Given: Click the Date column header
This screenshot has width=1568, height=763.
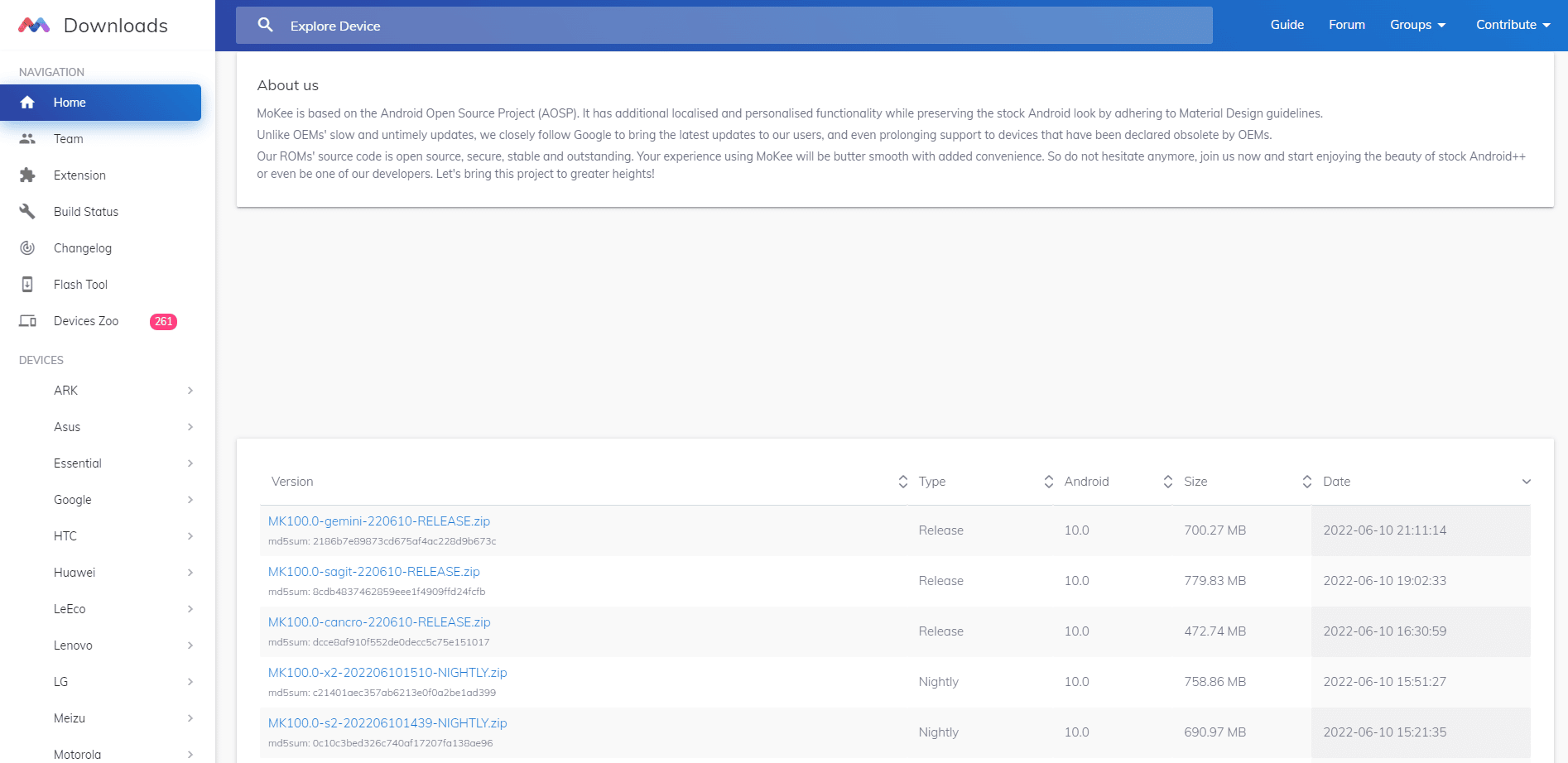Looking at the screenshot, I should [1337, 482].
